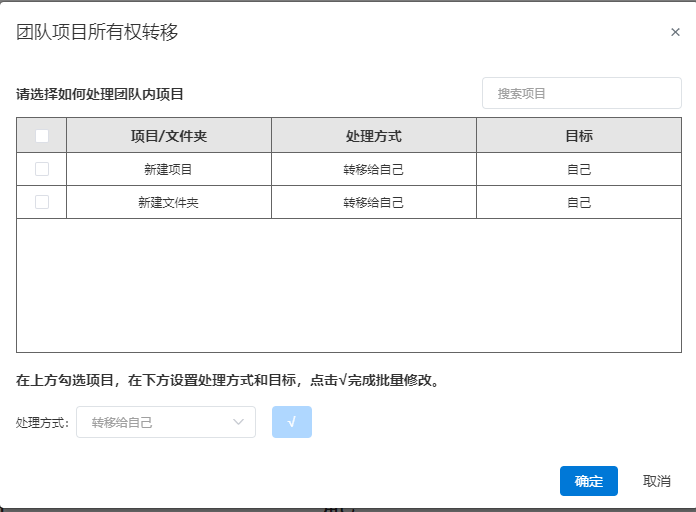The width and height of the screenshot is (696, 512).
Task: Click the 搜索项目 search field
Action: [x=581, y=93]
